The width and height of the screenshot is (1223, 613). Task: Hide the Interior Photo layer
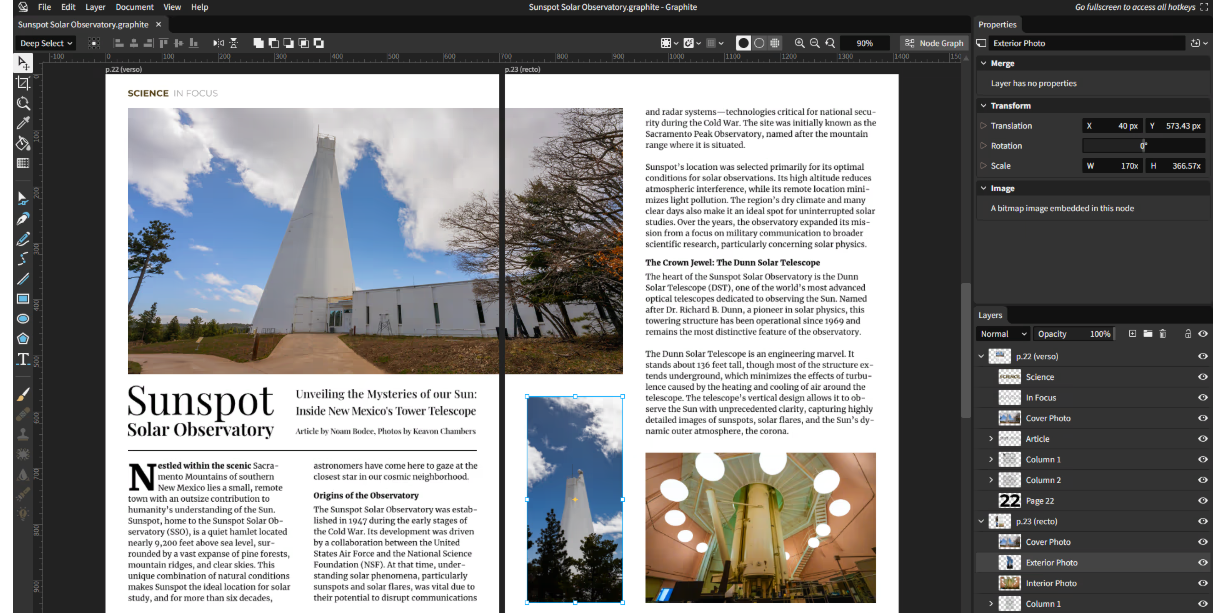pyautogui.click(x=1202, y=583)
